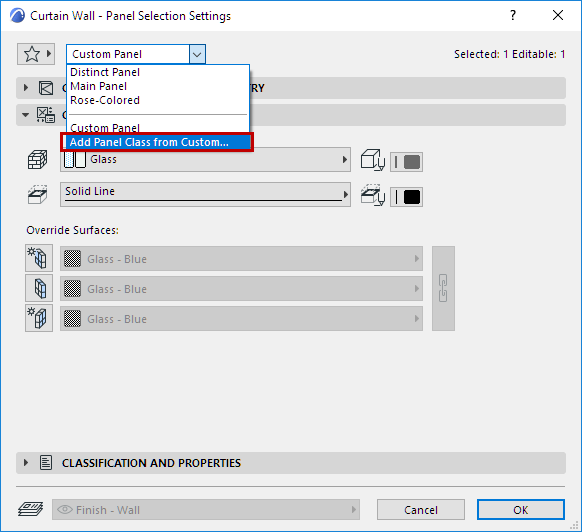Confirm with the OK button

tap(521, 510)
